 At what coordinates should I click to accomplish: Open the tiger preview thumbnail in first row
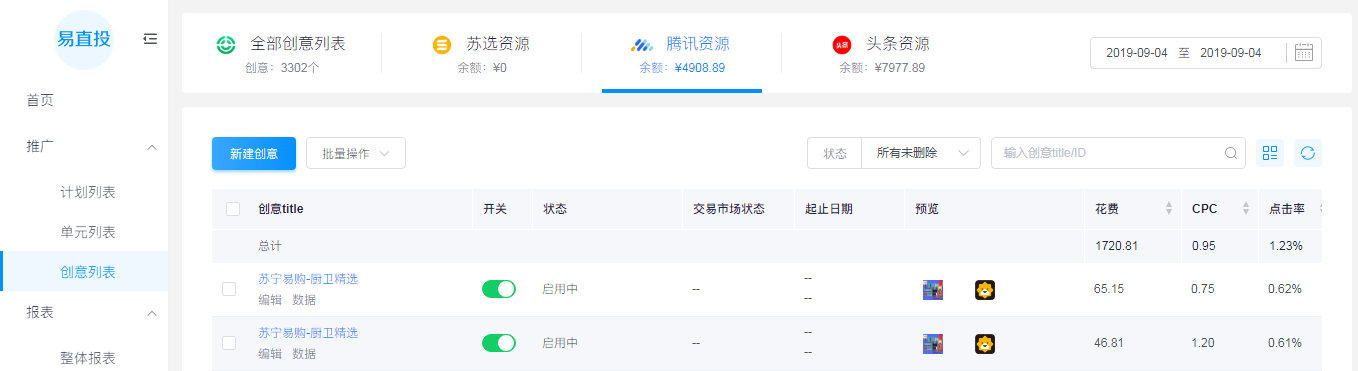985,290
